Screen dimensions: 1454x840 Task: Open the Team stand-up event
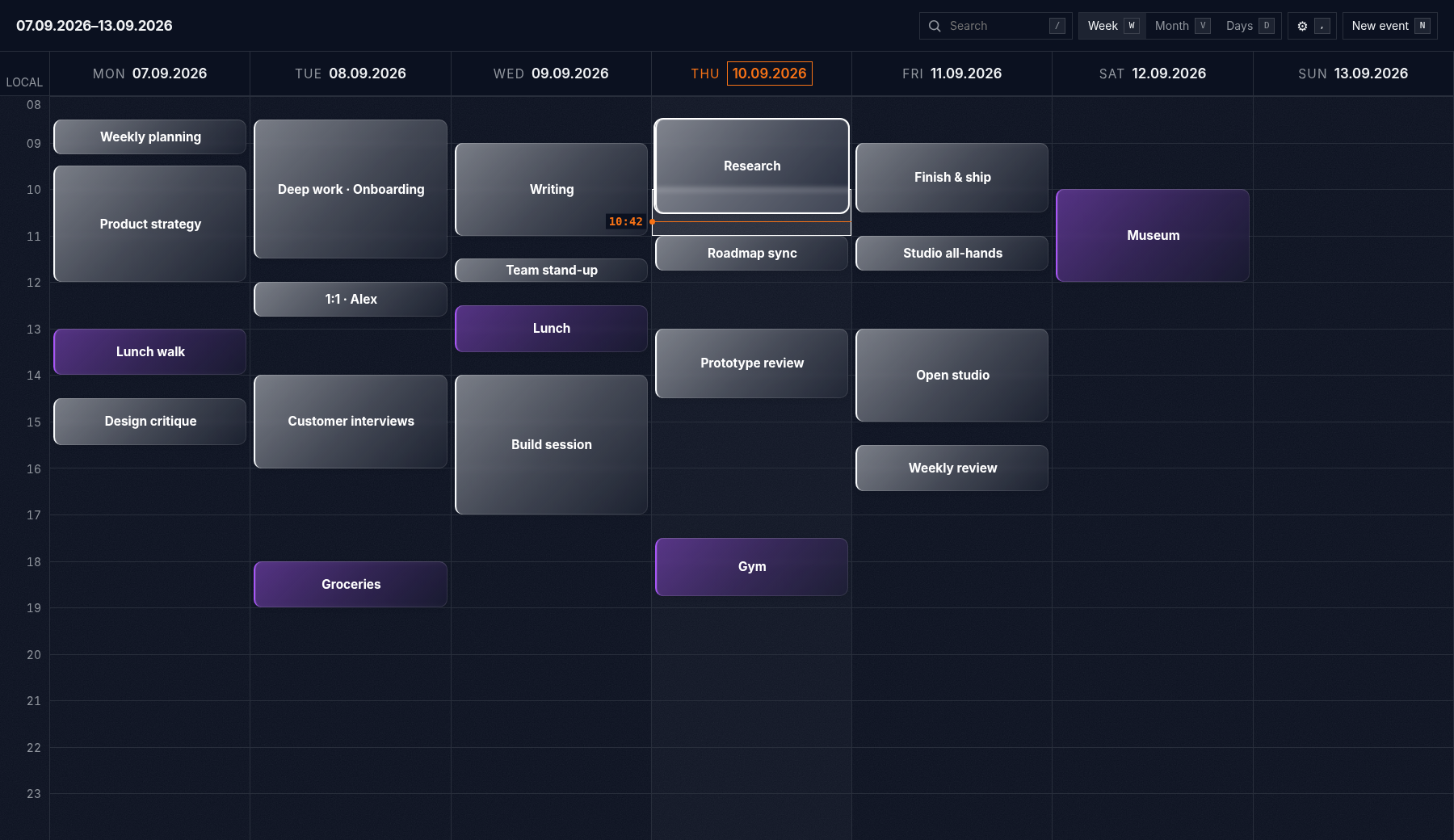pos(551,270)
